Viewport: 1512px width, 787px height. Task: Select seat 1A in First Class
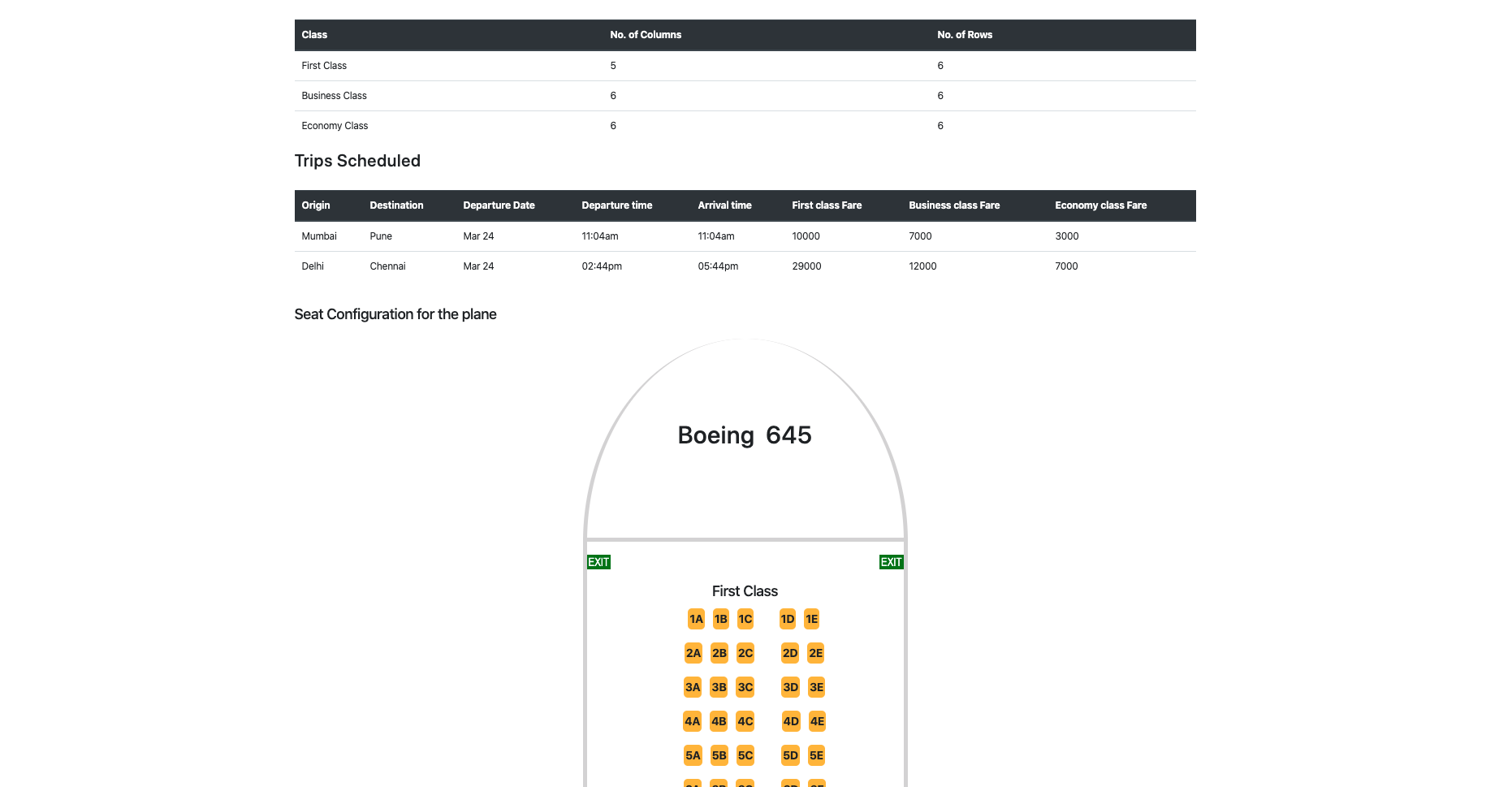pyautogui.click(x=694, y=619)
